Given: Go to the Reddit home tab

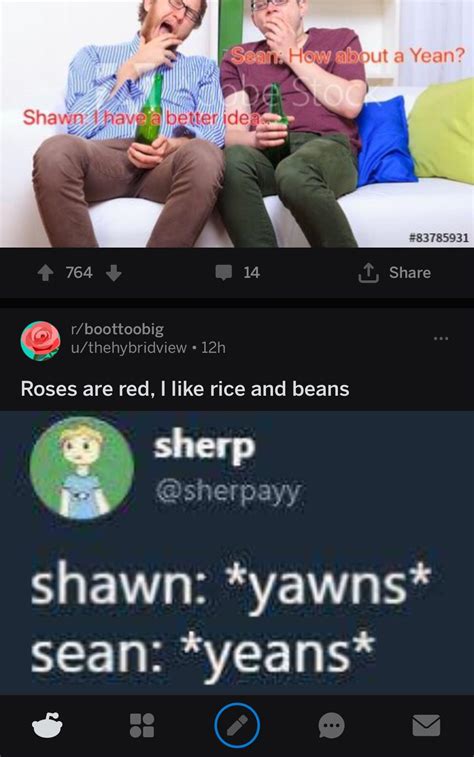Looking at the screenshot, I should coord(47,726).
